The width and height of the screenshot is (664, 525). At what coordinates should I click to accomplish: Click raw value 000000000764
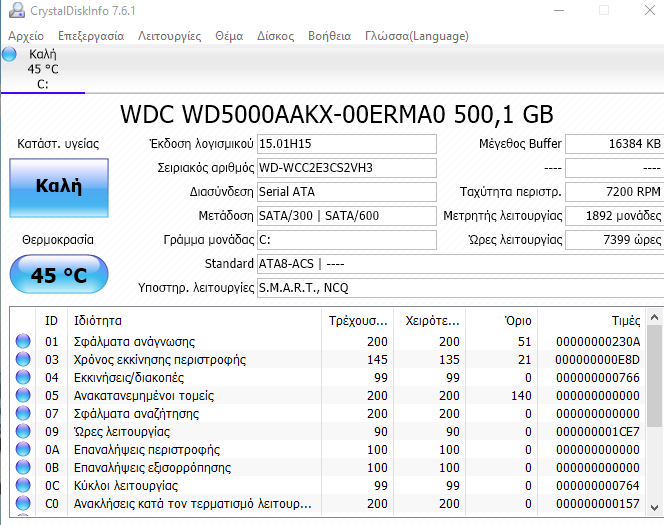click(598, 485)
